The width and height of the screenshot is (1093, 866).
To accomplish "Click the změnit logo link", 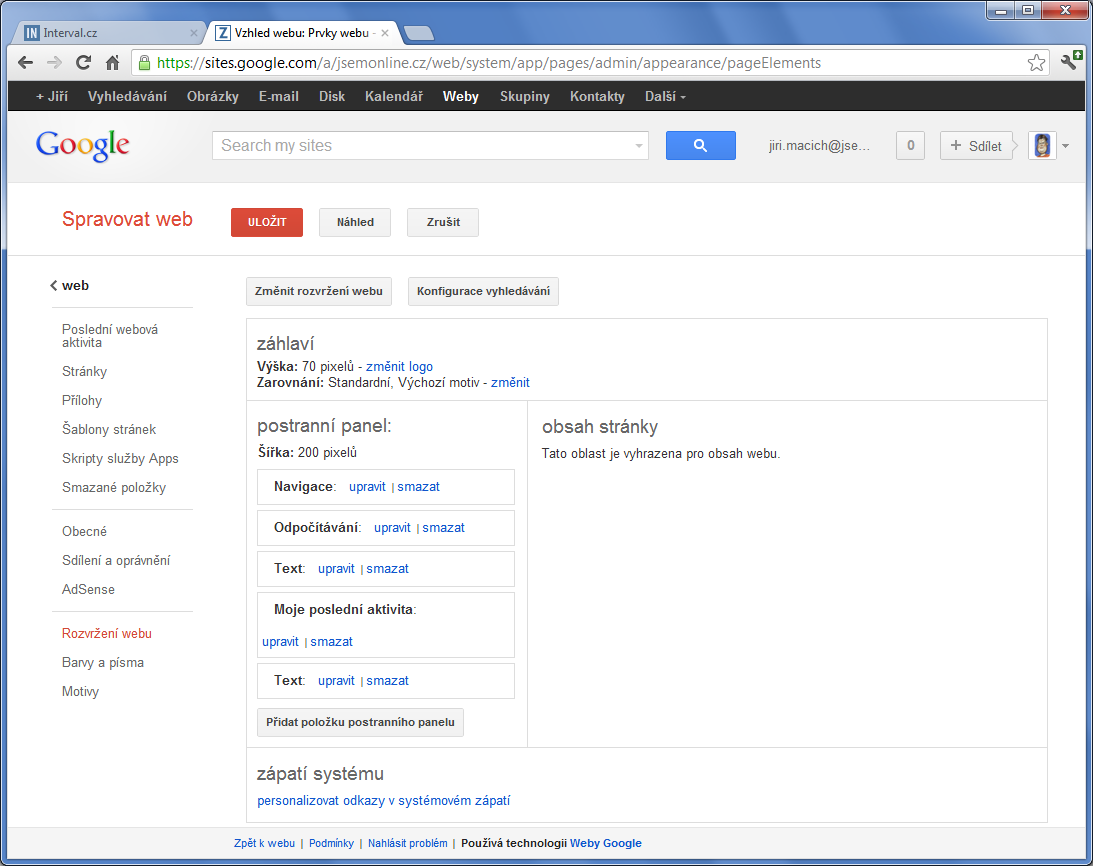I will click(399, 367).
